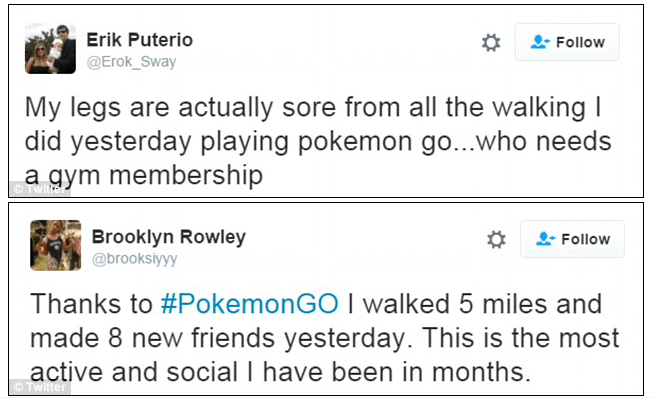Image resolution: width=653 pixels, height=398 pixels.
Task: Click the words 'gym membership' in Erik's tweet
Action: pos(155,176)
